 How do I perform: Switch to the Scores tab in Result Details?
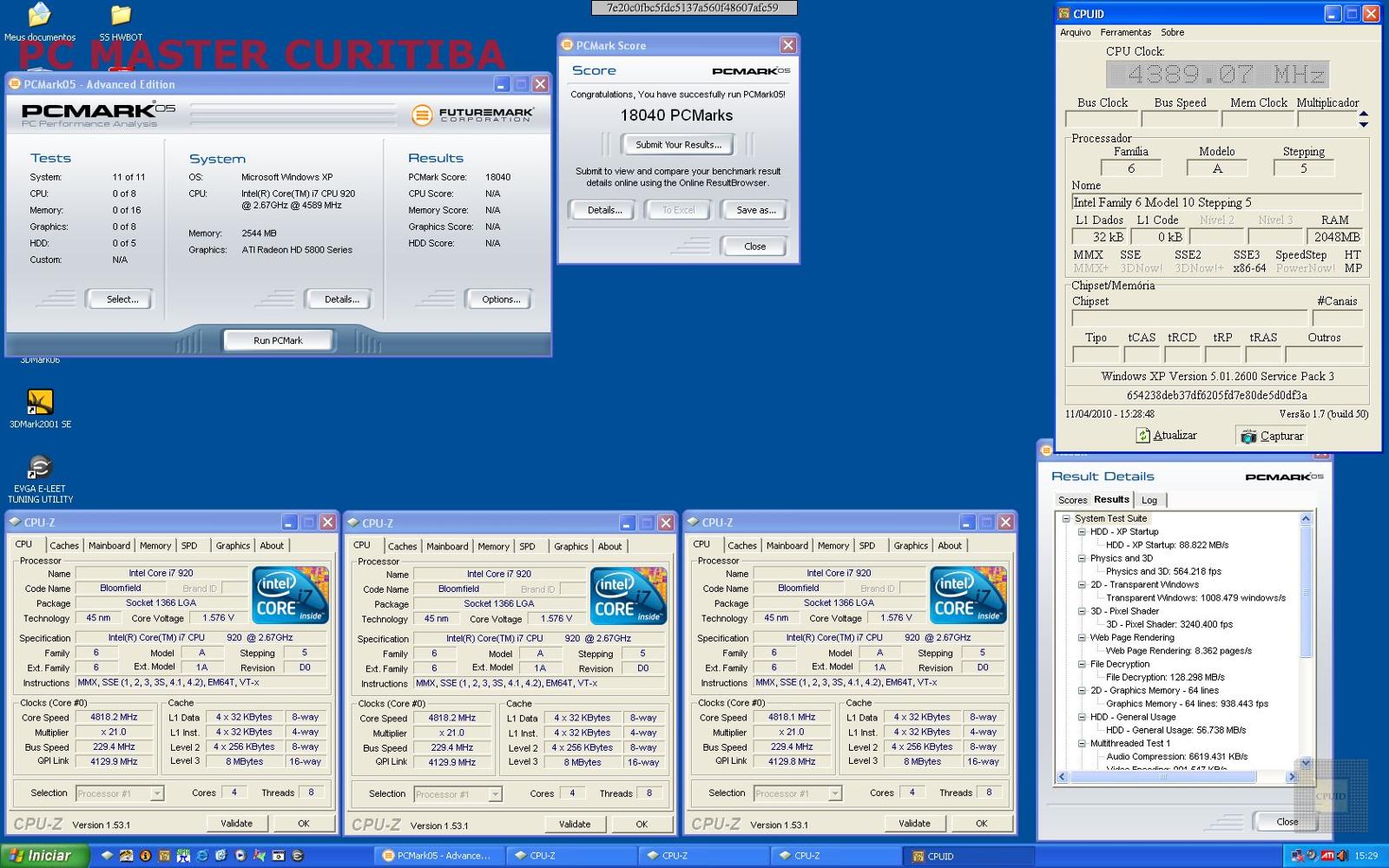1072,500
